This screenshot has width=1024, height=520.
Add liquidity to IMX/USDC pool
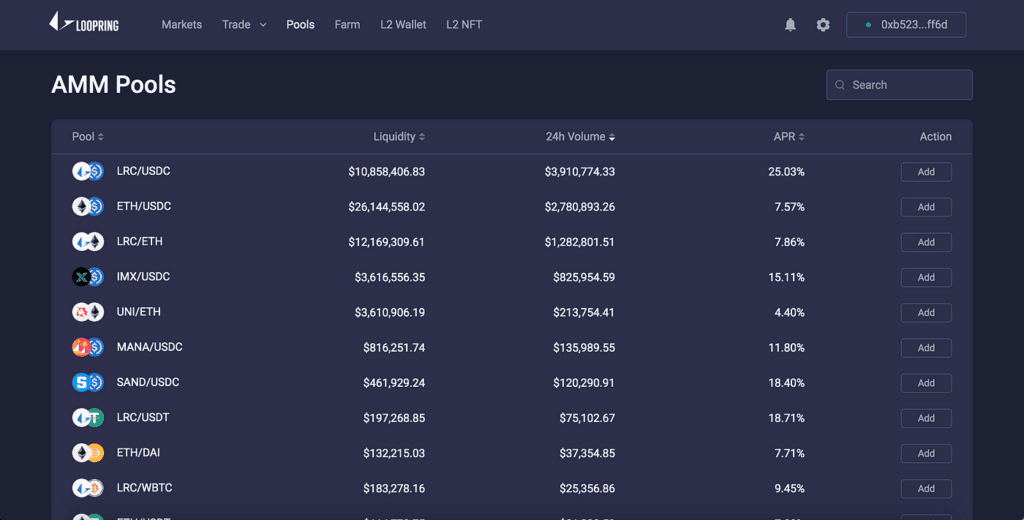tap(926, 278)
